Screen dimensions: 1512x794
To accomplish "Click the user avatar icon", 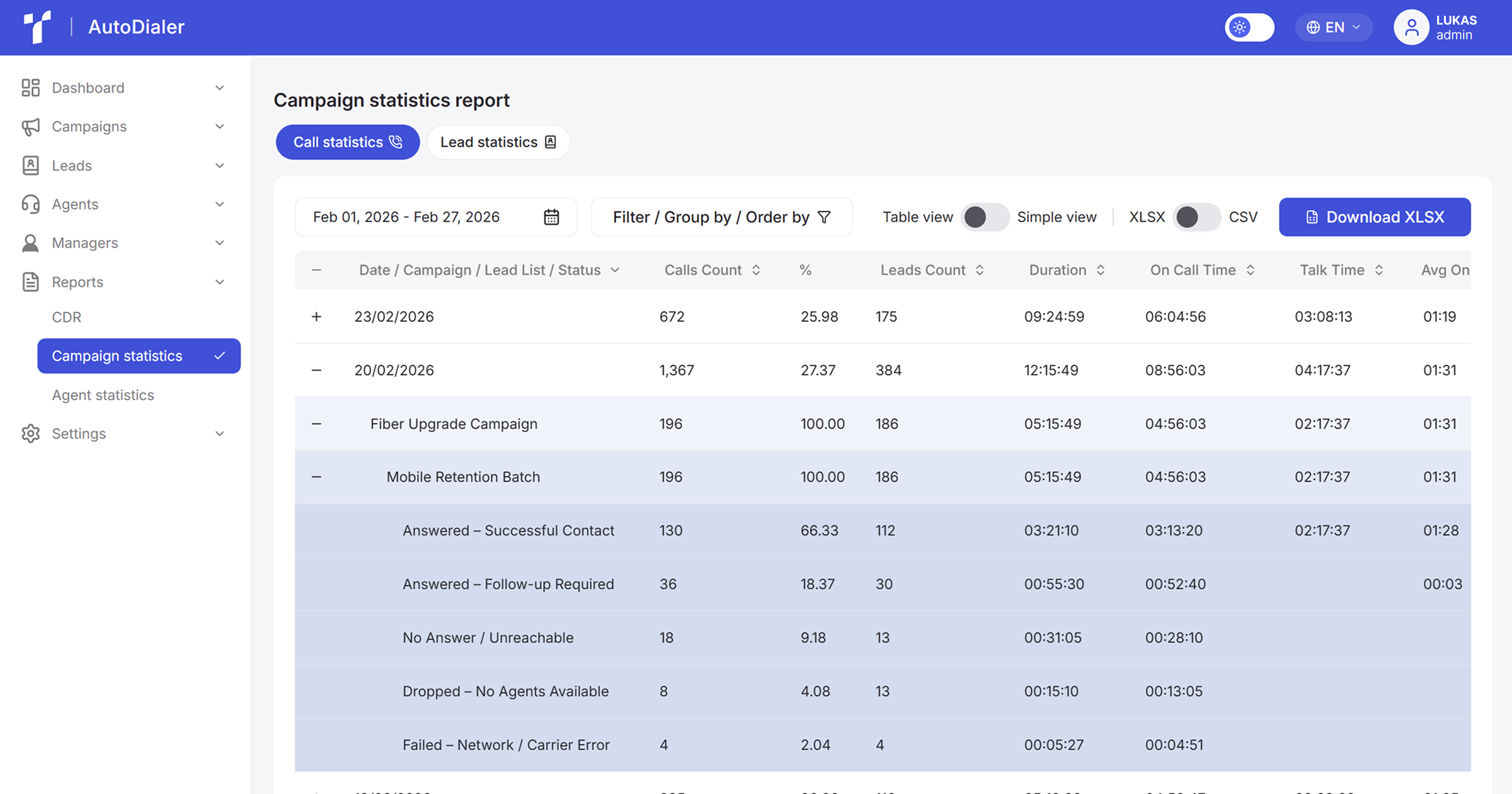I will pos(1411,27).
